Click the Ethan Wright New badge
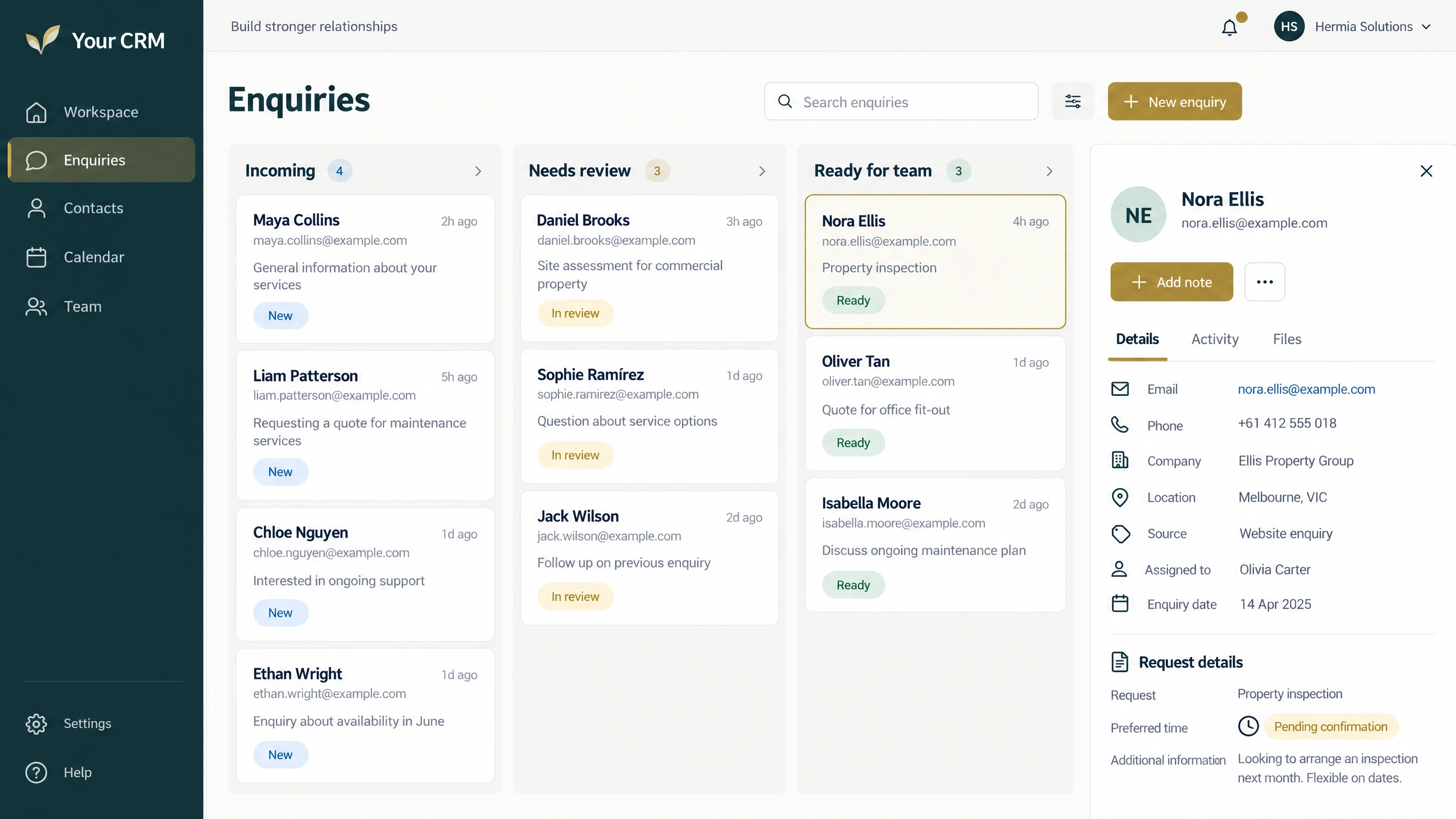The width and height of the screenshot is (1456, 819). click(x=280, y=755)
